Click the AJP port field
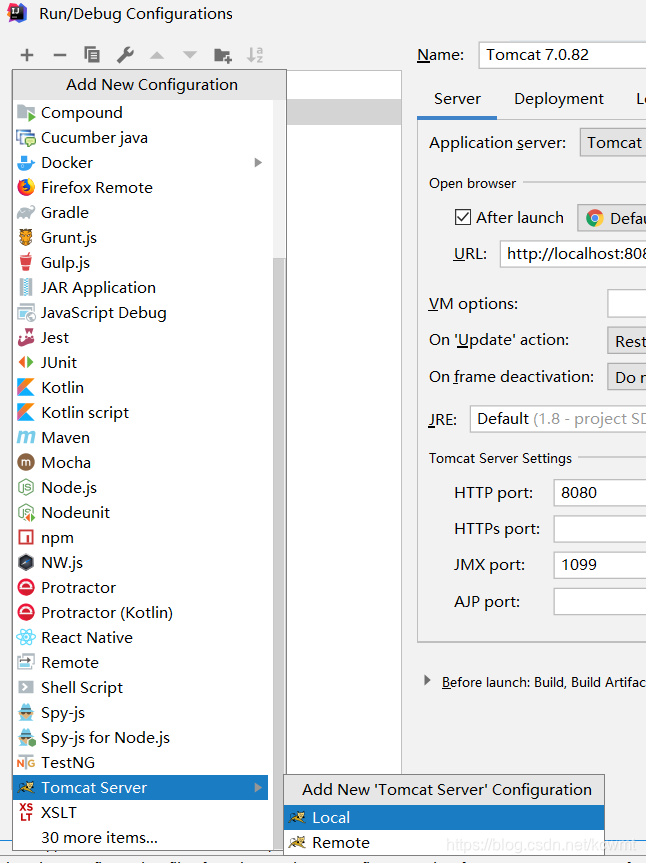This screenshot has height=863, width=646. 600,602
